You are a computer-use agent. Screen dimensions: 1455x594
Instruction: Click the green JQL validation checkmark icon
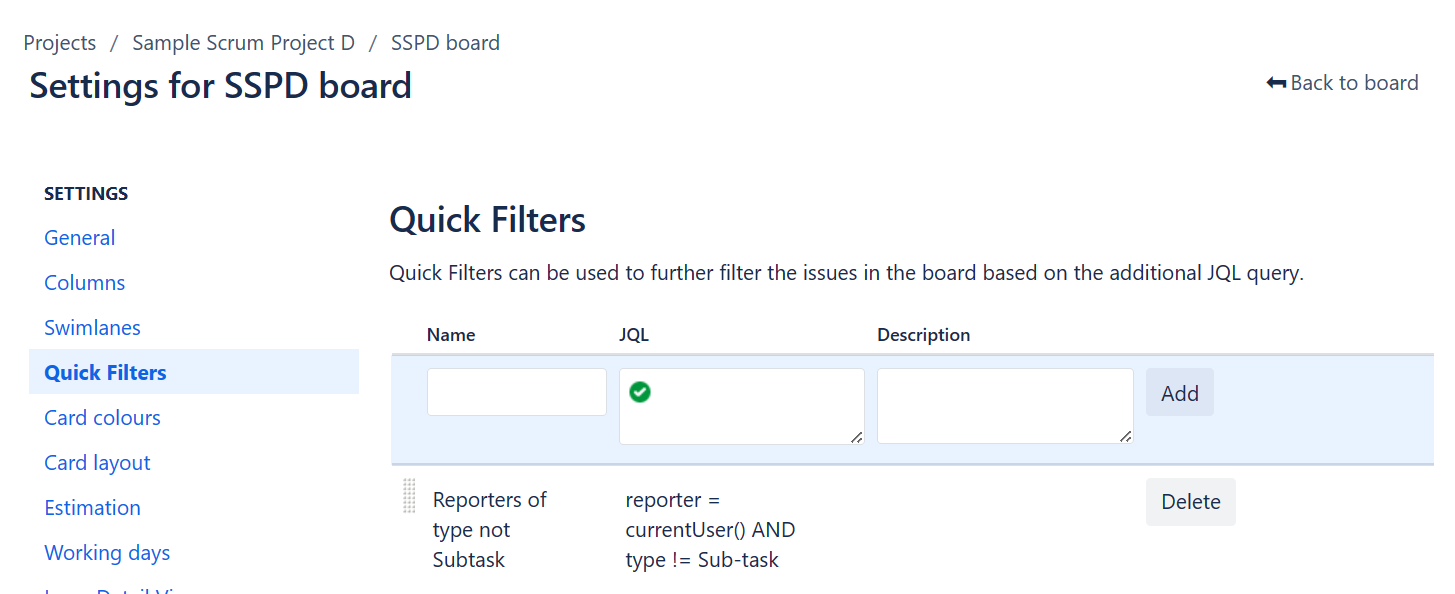coord(639,392)
